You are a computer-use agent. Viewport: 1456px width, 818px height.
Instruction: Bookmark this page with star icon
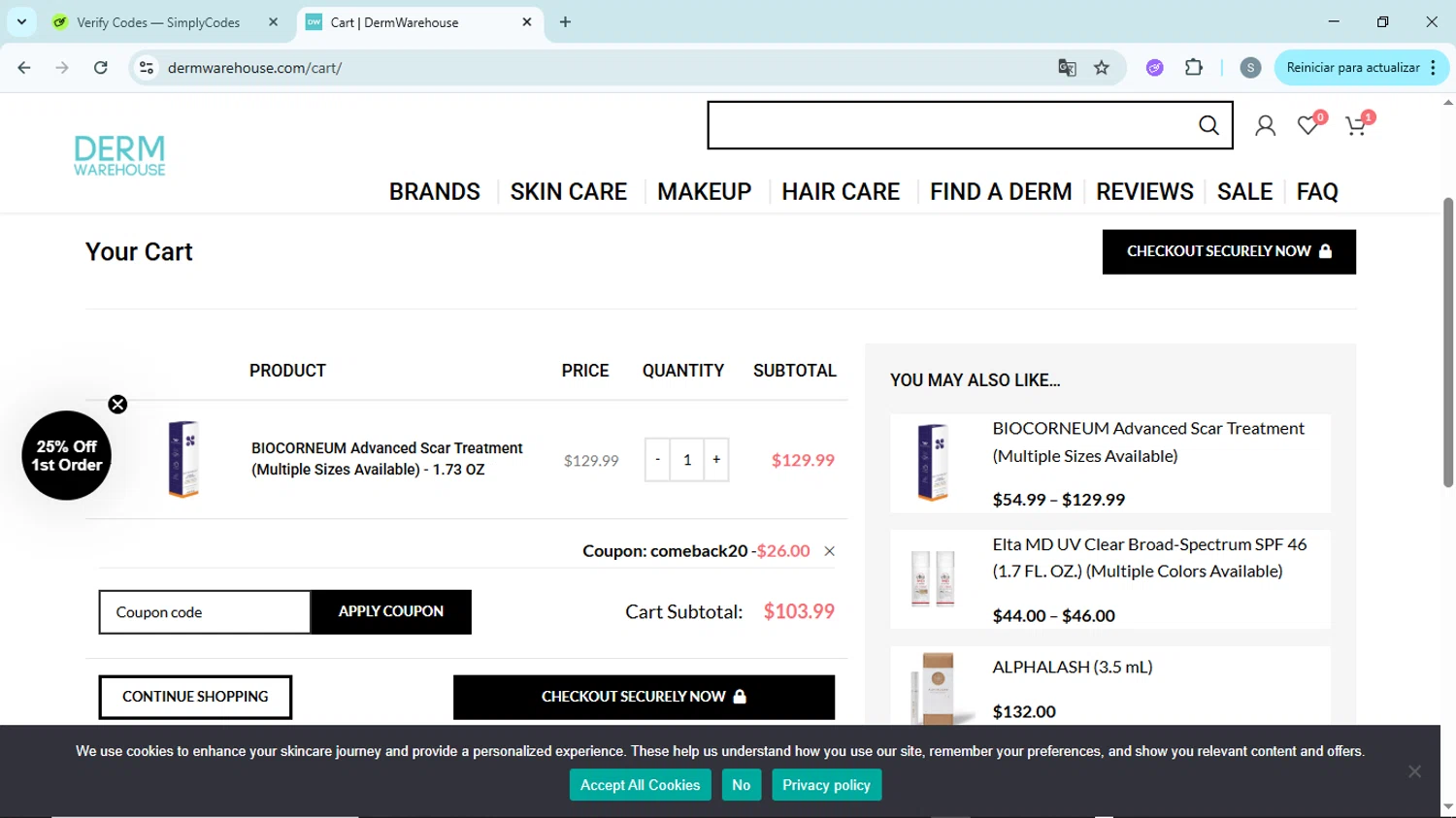1102,68
